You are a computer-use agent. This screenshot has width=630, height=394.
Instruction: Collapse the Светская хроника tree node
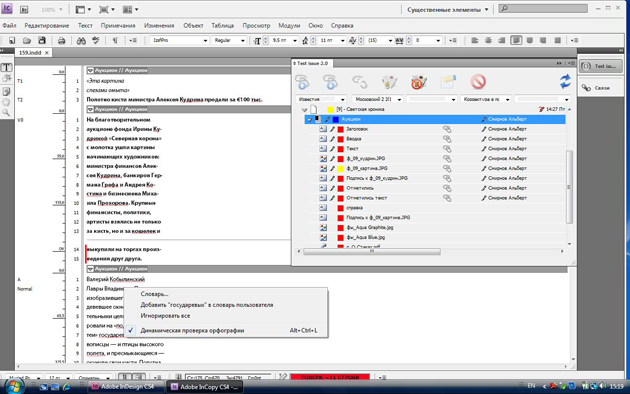point(304,109)
